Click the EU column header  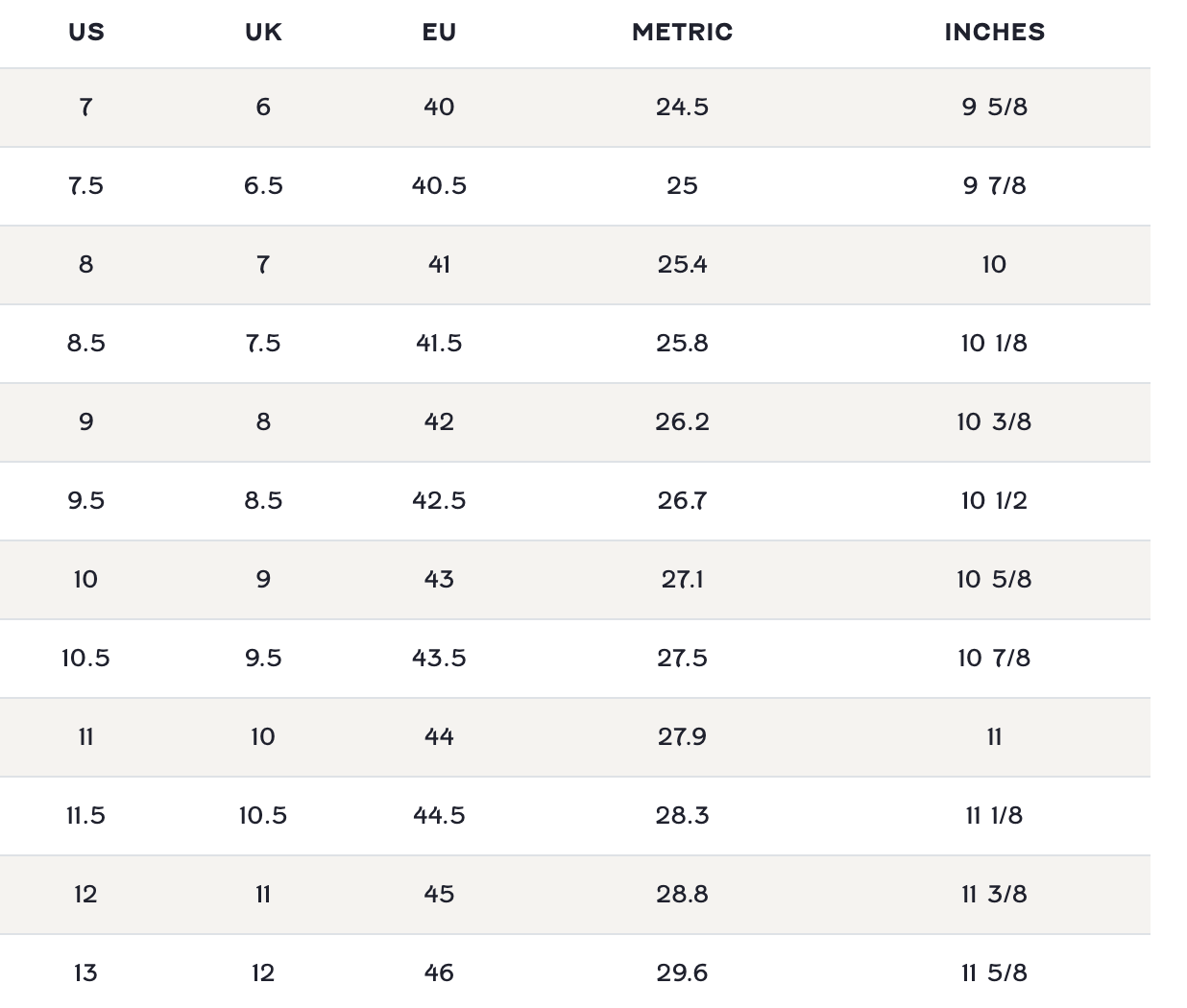pos(439,32)
